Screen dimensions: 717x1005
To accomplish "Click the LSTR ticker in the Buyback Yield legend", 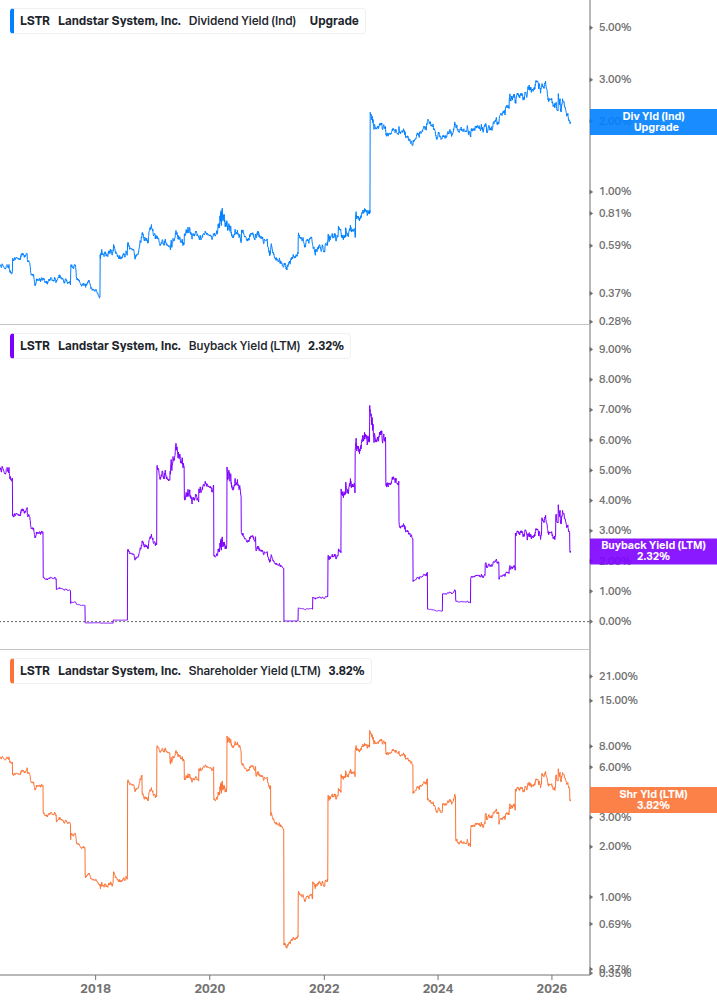I will [35, 346].
